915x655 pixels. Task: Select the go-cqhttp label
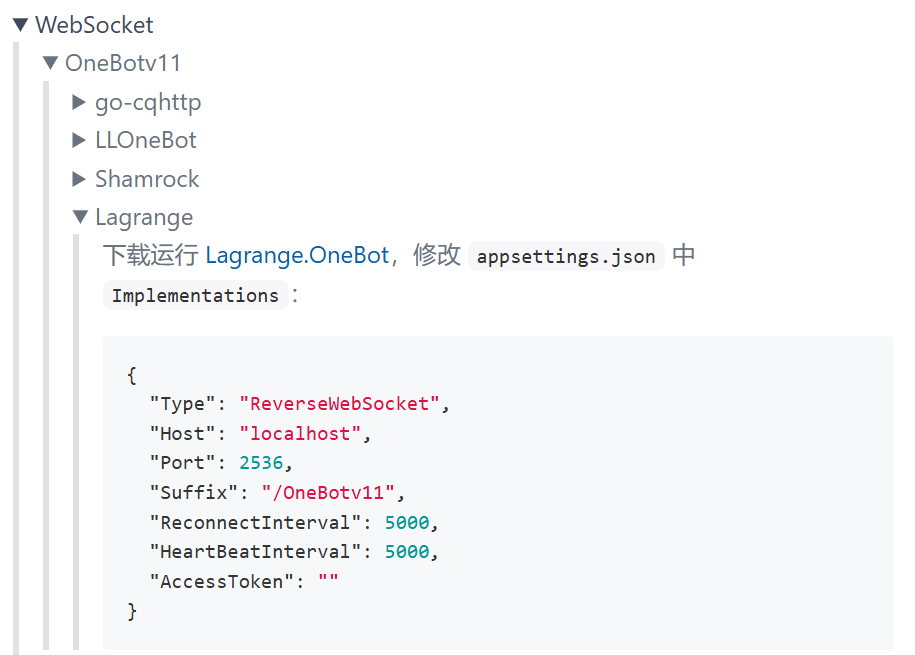click(148, 102)
